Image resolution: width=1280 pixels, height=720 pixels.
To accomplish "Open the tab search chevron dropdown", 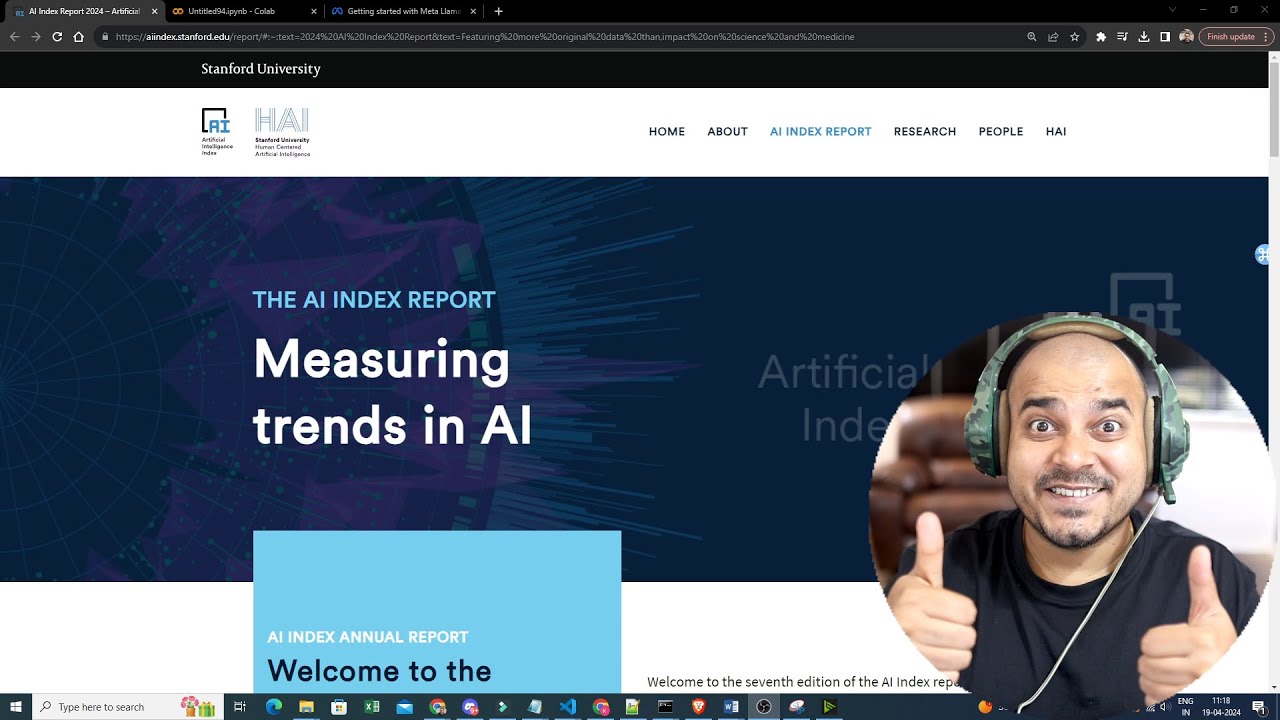I will 1173,10.
